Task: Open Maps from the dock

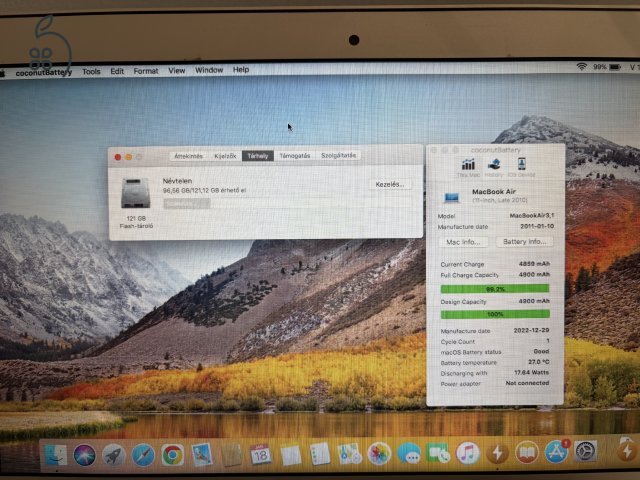Action: (x=349, y=454)
